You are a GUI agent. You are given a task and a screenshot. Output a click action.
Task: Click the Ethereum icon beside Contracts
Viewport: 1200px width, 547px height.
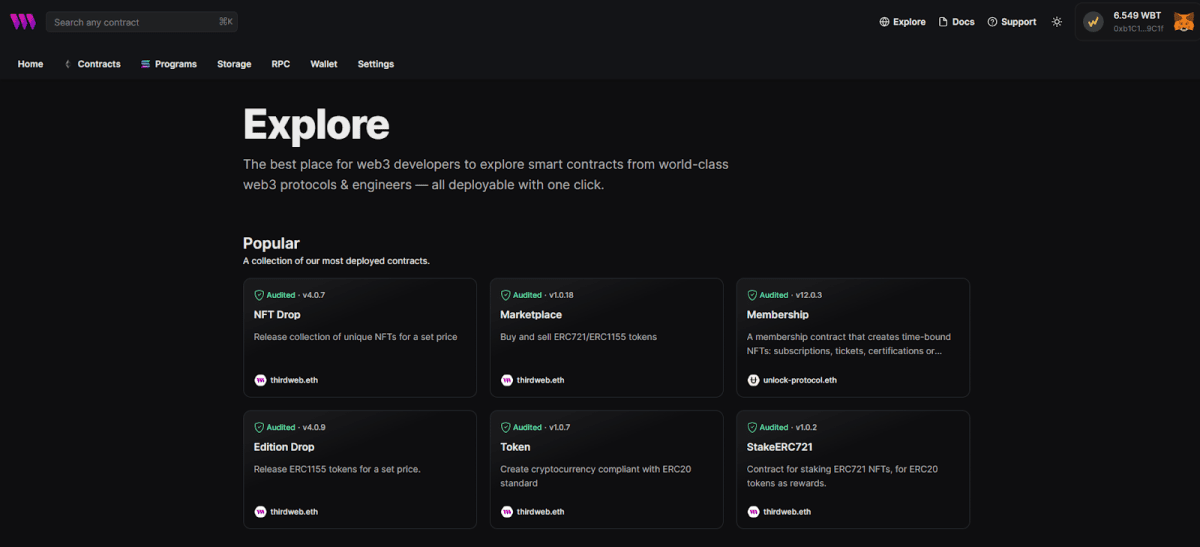click(x=68, y=64)
